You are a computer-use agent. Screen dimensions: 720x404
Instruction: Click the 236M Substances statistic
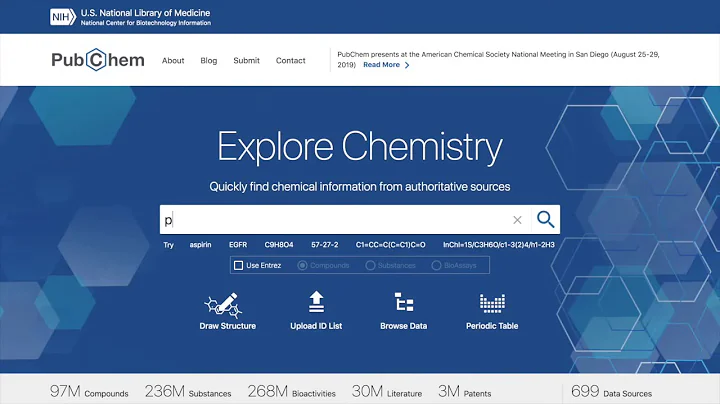coord(188,392)
